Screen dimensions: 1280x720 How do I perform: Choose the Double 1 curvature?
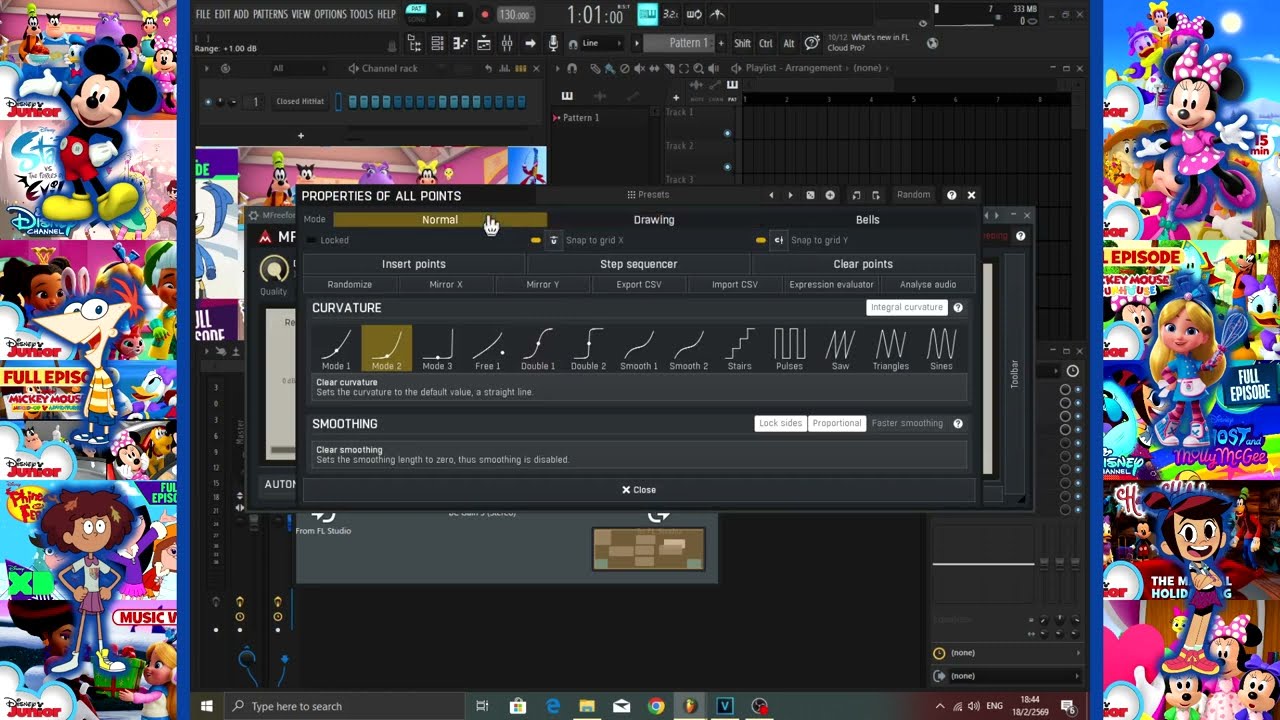pos(538,348)
